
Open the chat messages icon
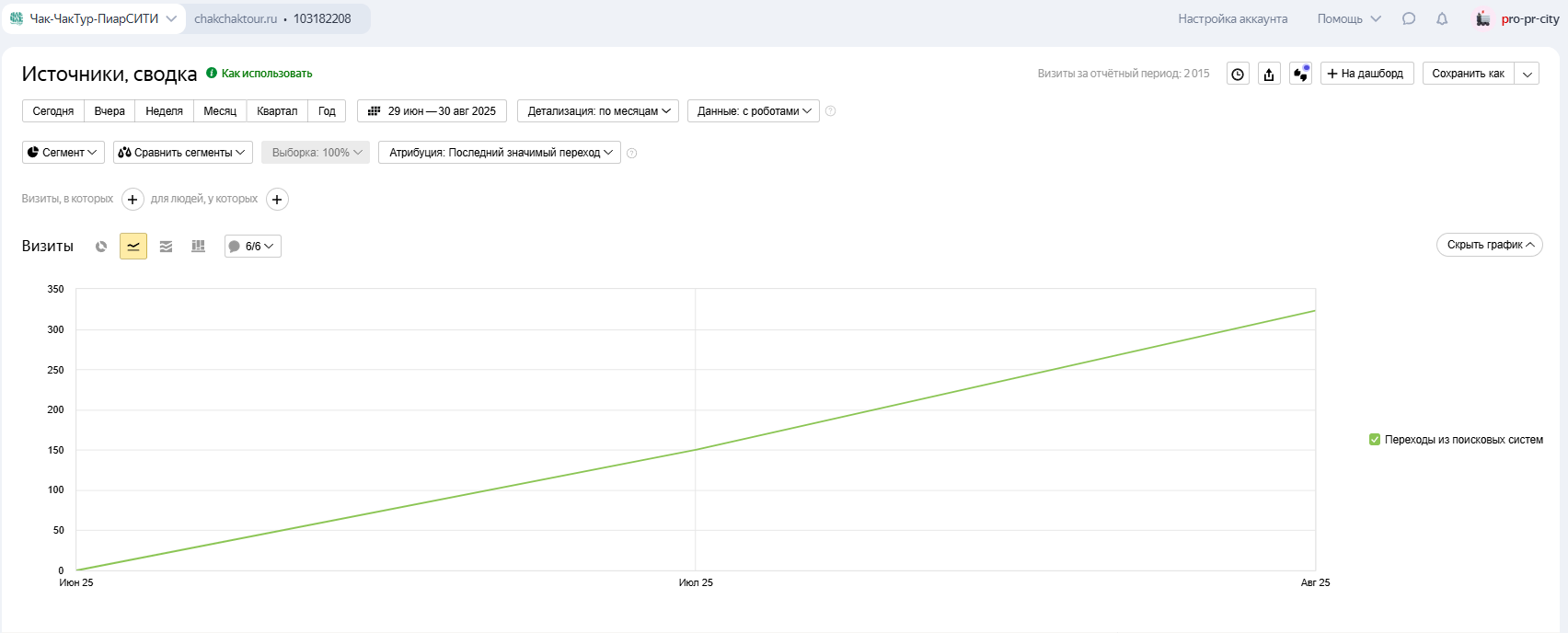point(1409,19)
